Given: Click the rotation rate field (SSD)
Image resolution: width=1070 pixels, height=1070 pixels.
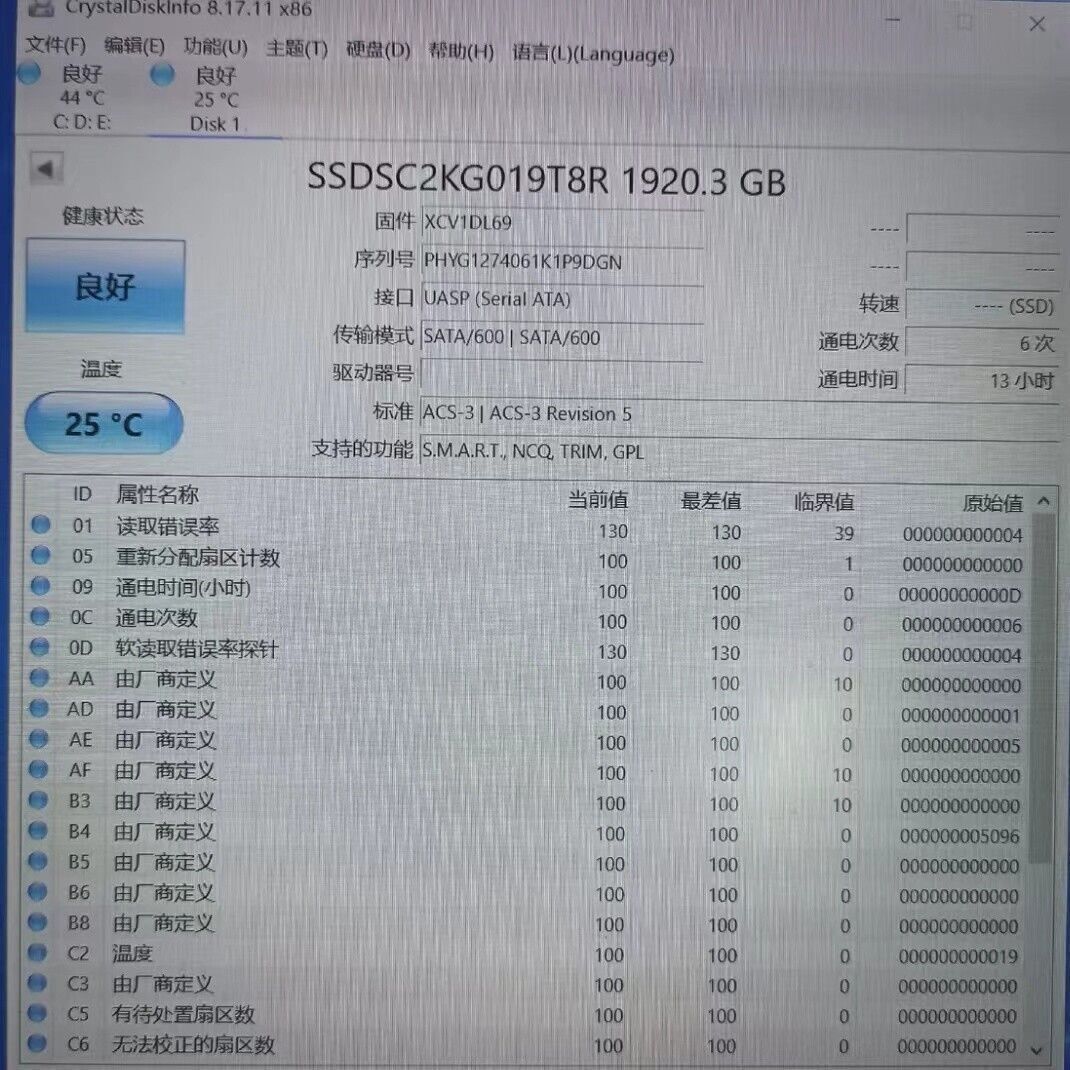Looking at the screenshot, I should coord(982,305).
